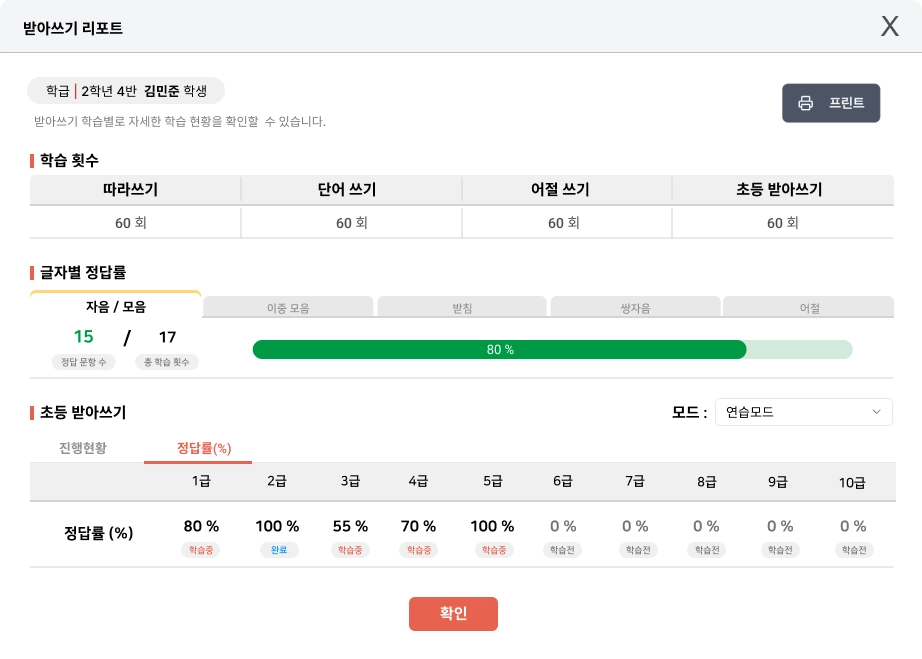
Task: Click the 학습전 badge under 6급
Action: pyautogui.click(x=563, y=550)
